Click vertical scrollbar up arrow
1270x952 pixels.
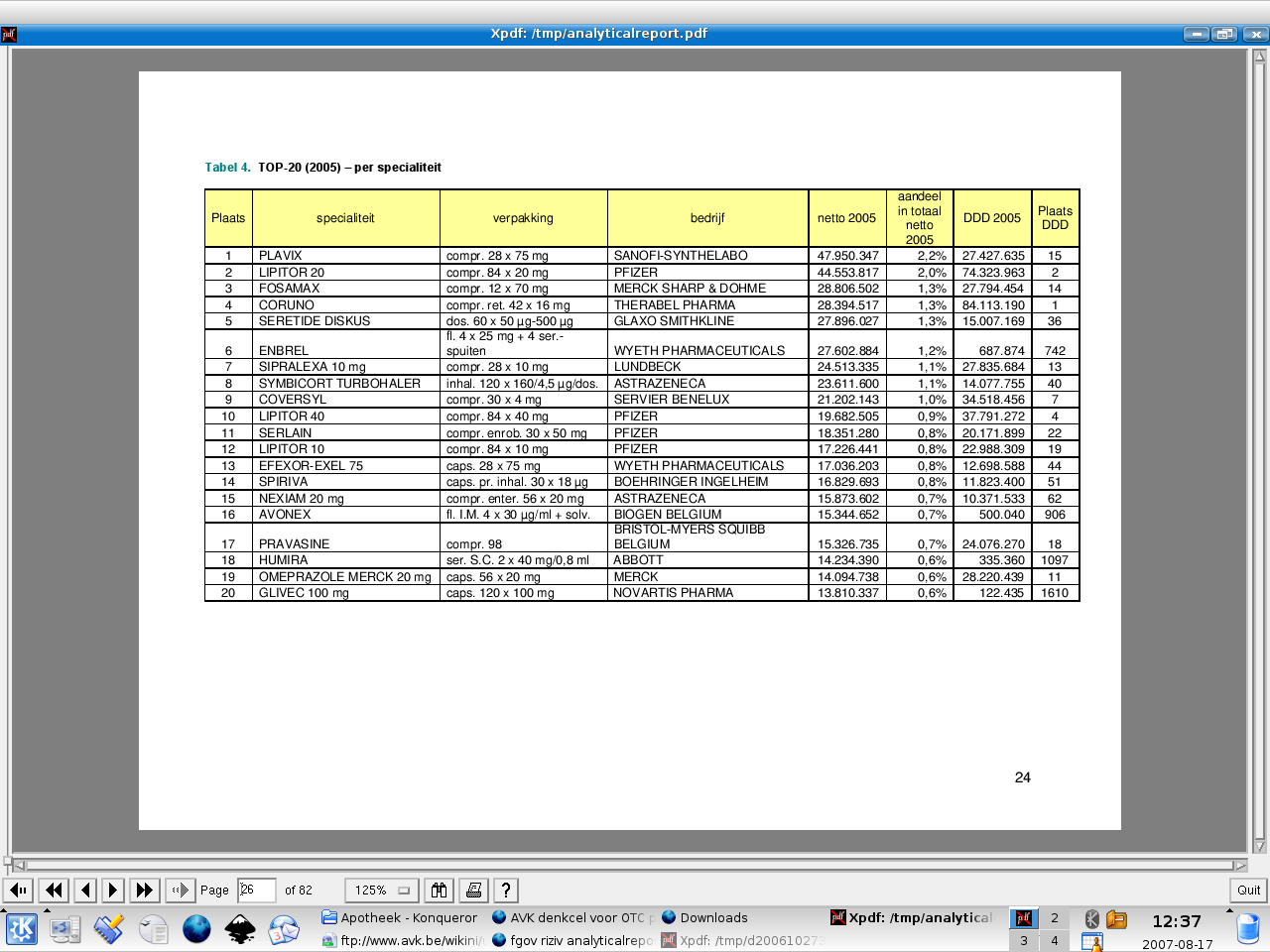tap(1260, 56)
